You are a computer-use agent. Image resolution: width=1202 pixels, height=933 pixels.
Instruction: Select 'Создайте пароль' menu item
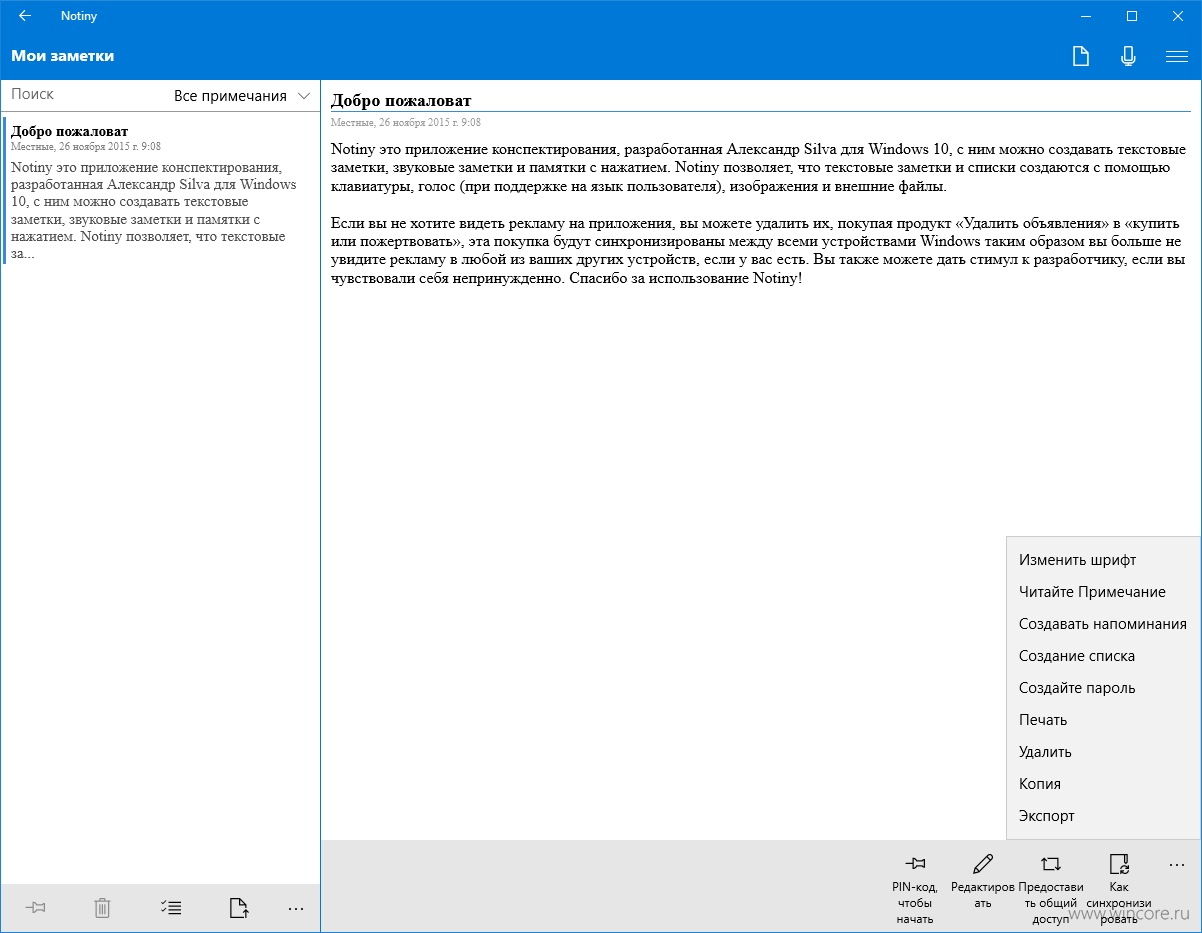1103,688
